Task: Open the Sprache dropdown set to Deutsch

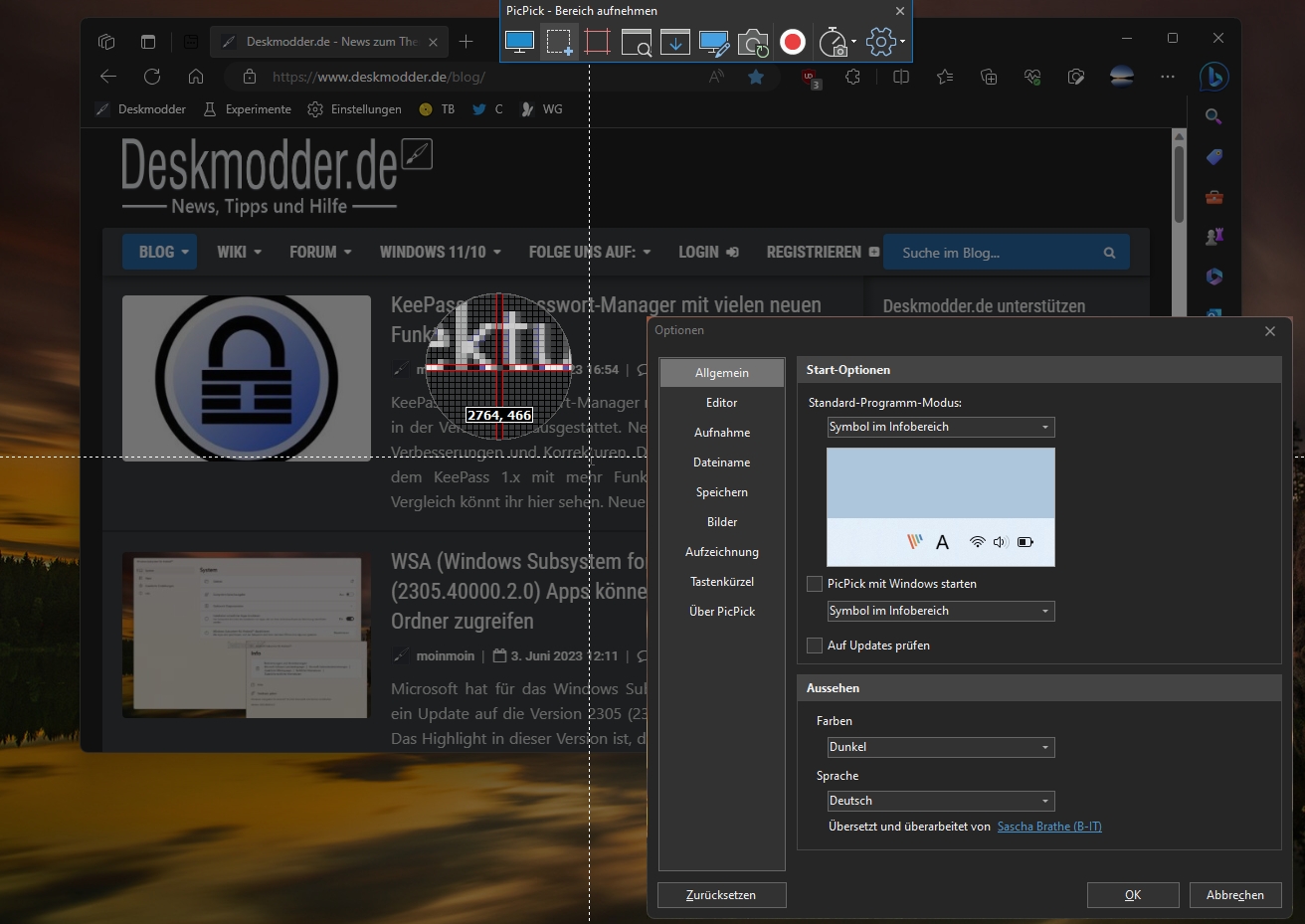Action: 941,801
